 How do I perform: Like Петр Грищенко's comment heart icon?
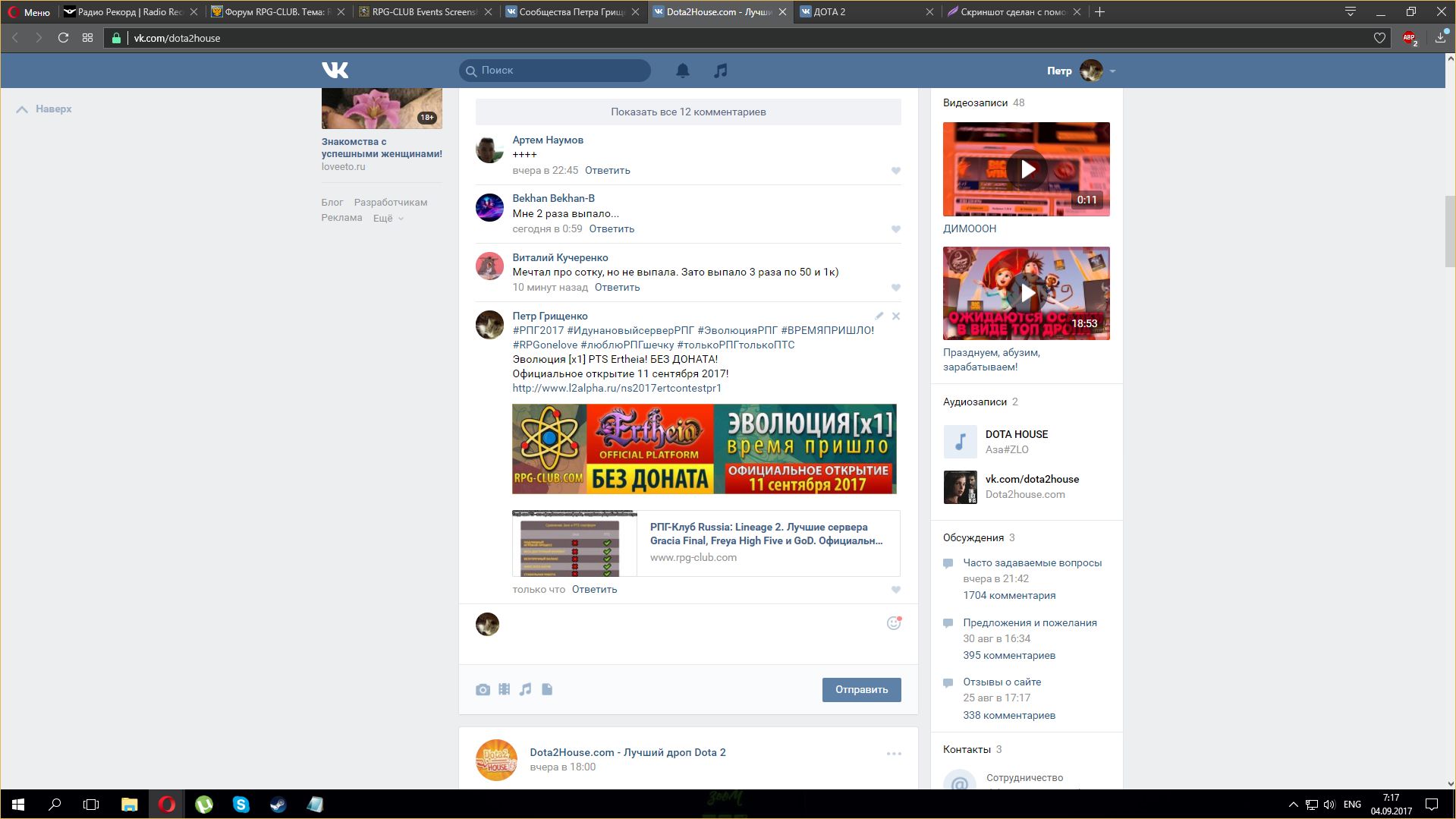coord(895,590)
